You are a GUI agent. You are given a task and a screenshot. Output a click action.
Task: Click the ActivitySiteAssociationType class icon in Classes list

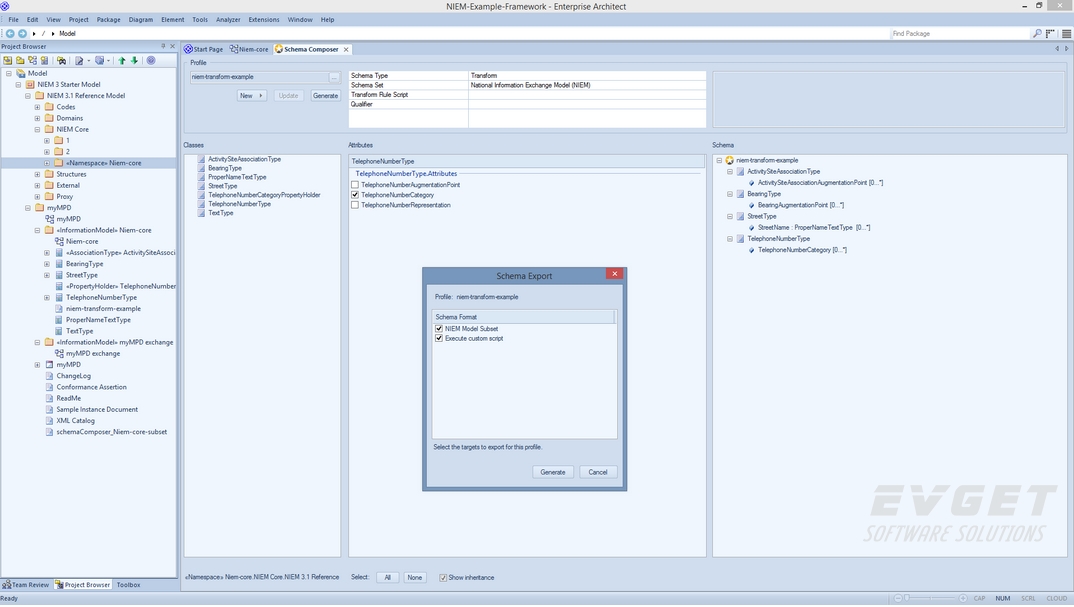click(x=201, y=159)
